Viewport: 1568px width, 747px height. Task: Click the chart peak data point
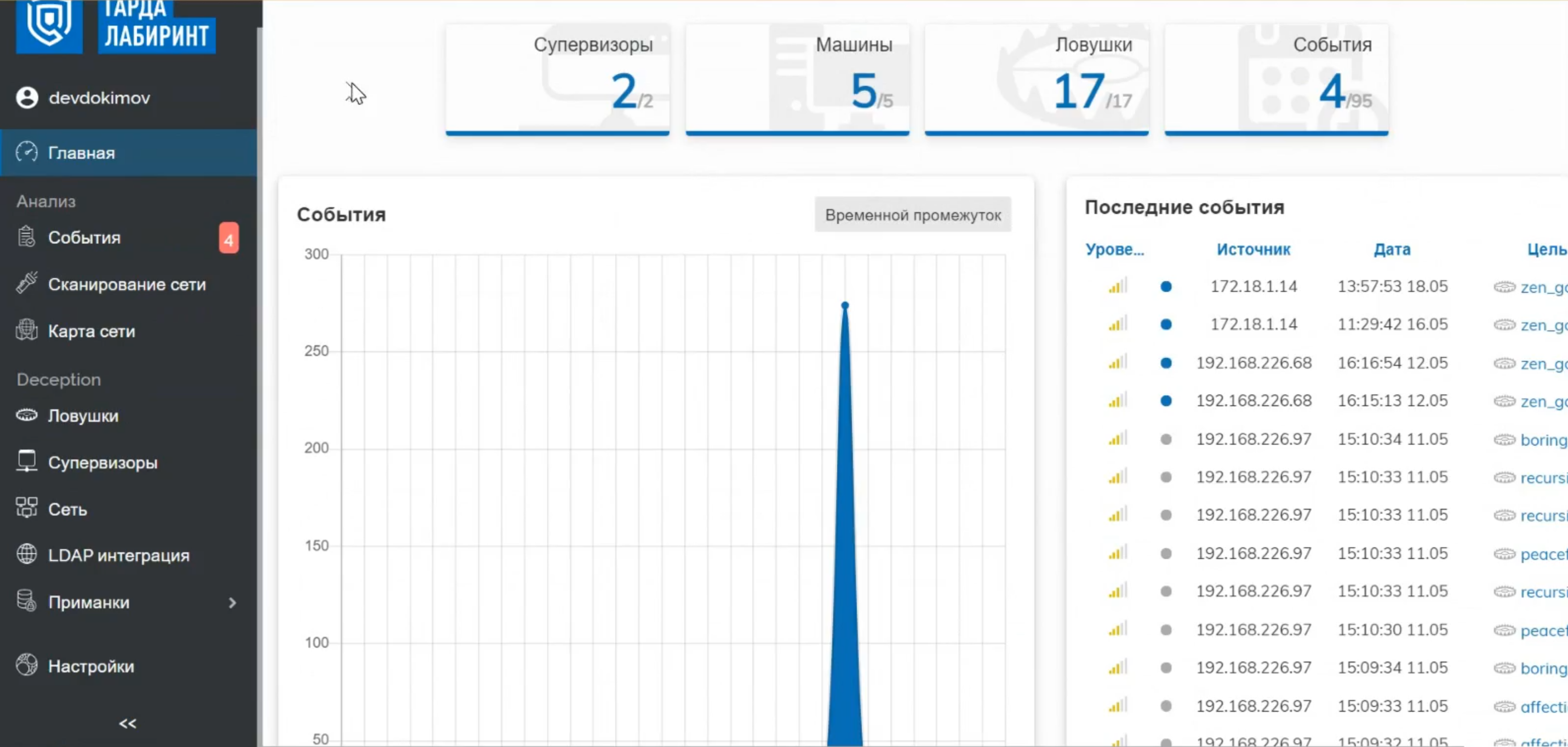844,306
